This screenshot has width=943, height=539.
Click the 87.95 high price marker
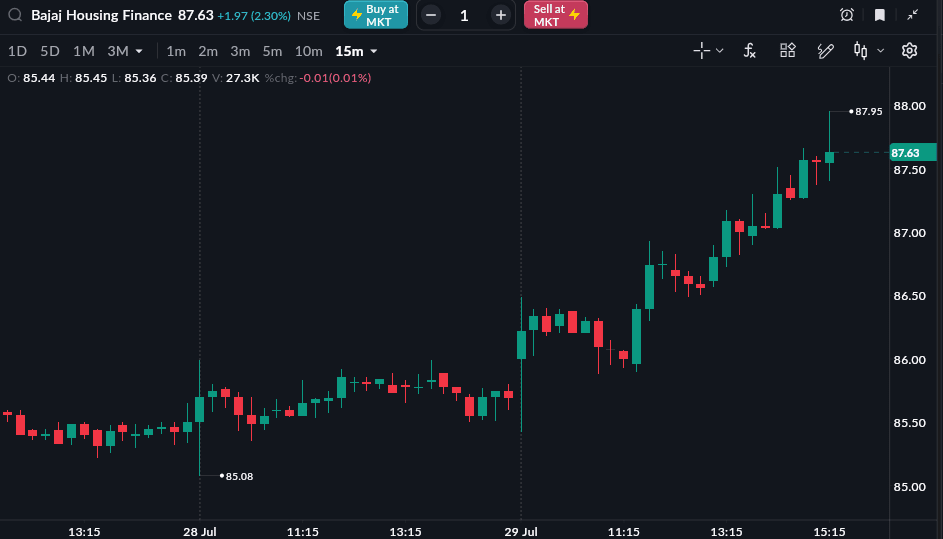coord(868,111)
